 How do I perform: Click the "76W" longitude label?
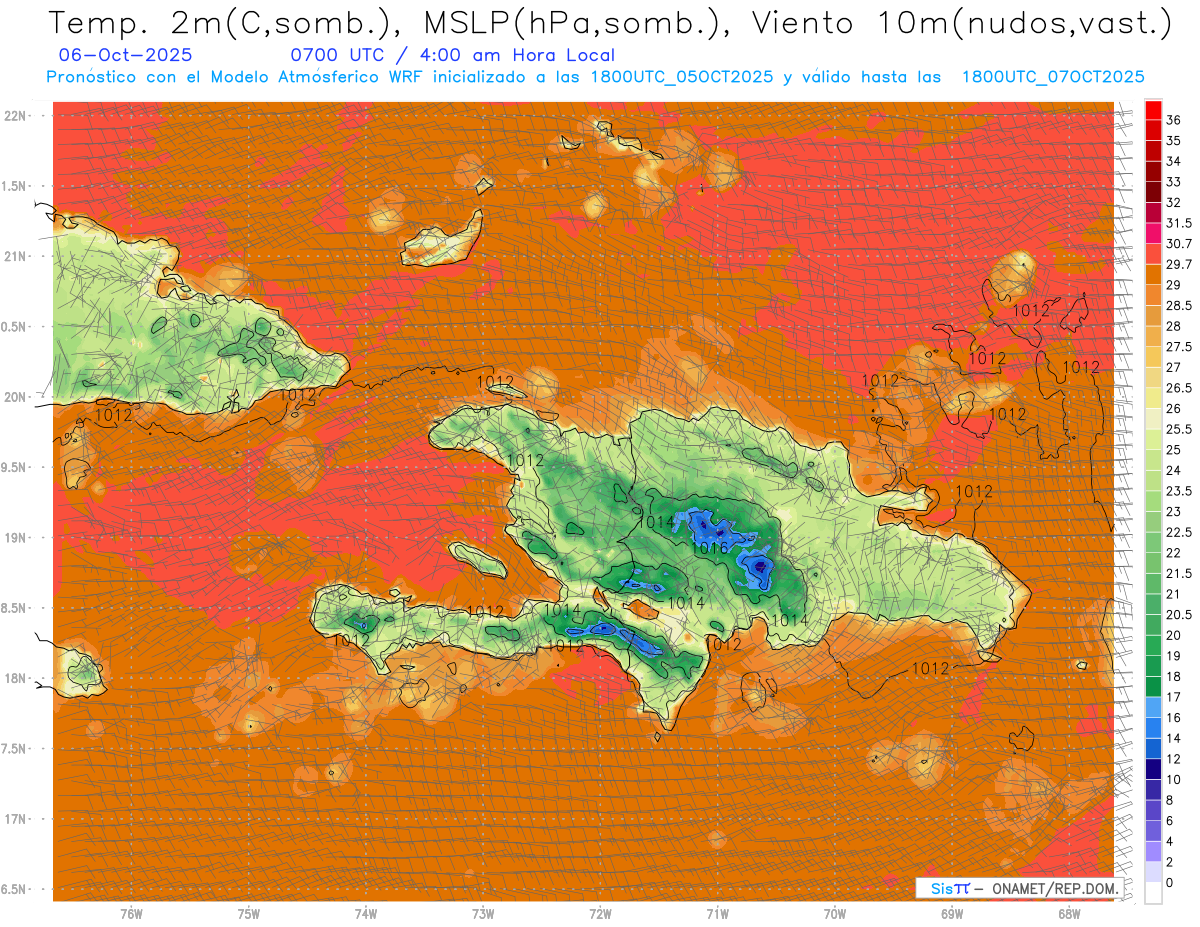[131, 914]
